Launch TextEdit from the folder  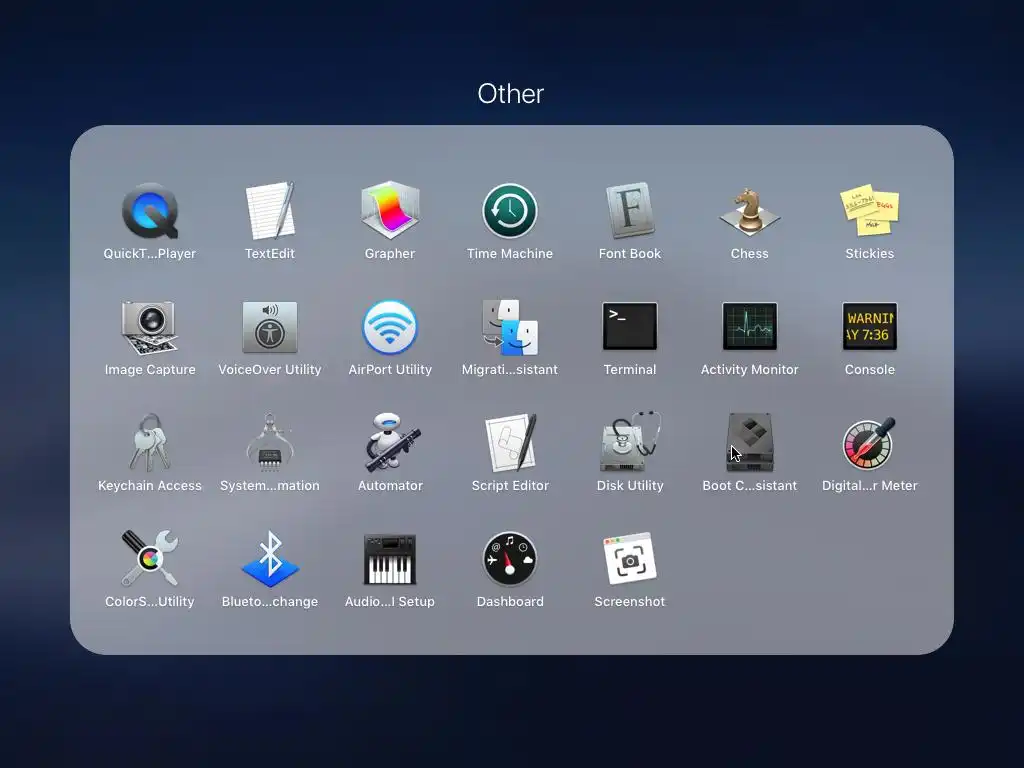click(x=270, y=211)
